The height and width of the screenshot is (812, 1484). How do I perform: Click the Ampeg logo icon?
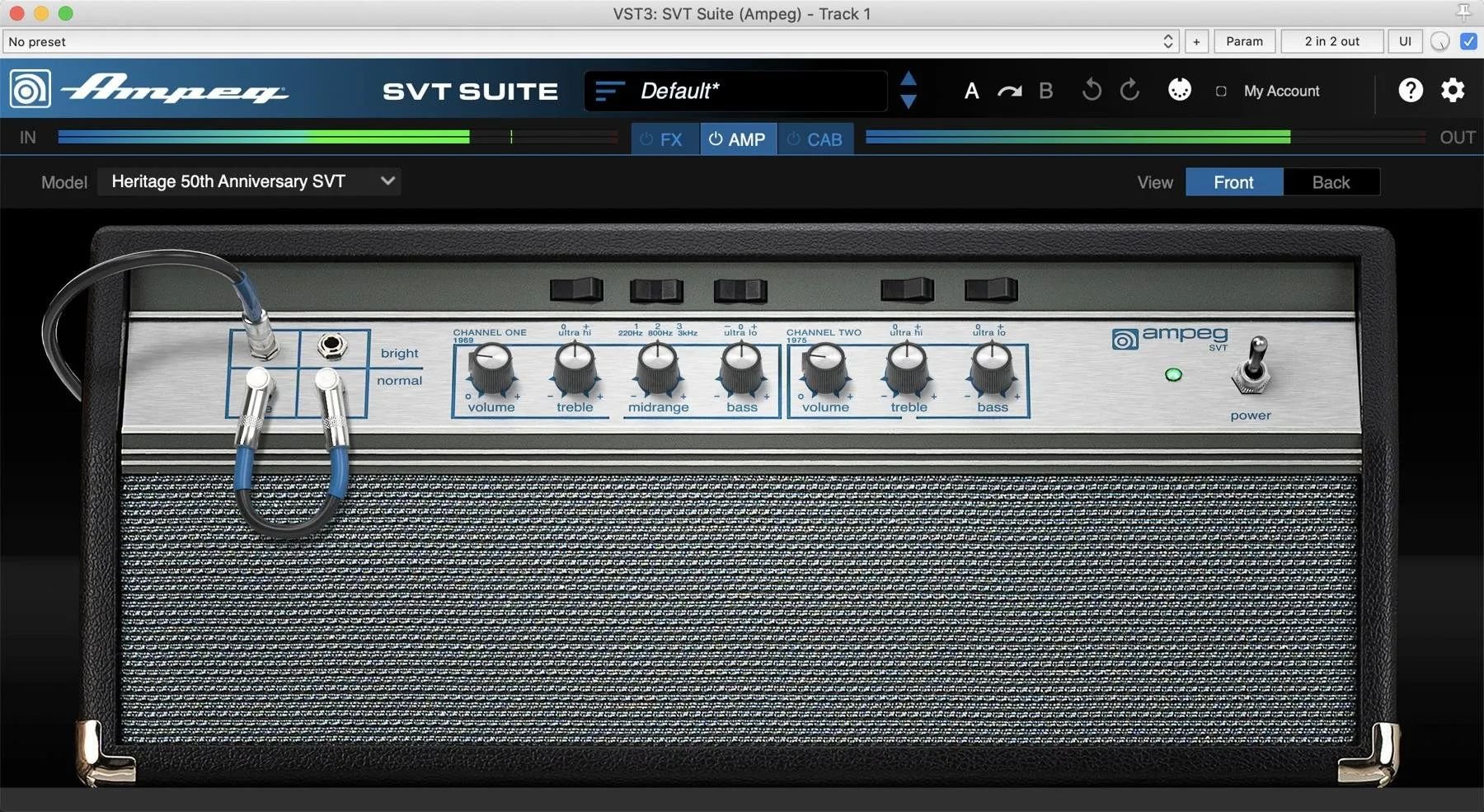[31, 89]
